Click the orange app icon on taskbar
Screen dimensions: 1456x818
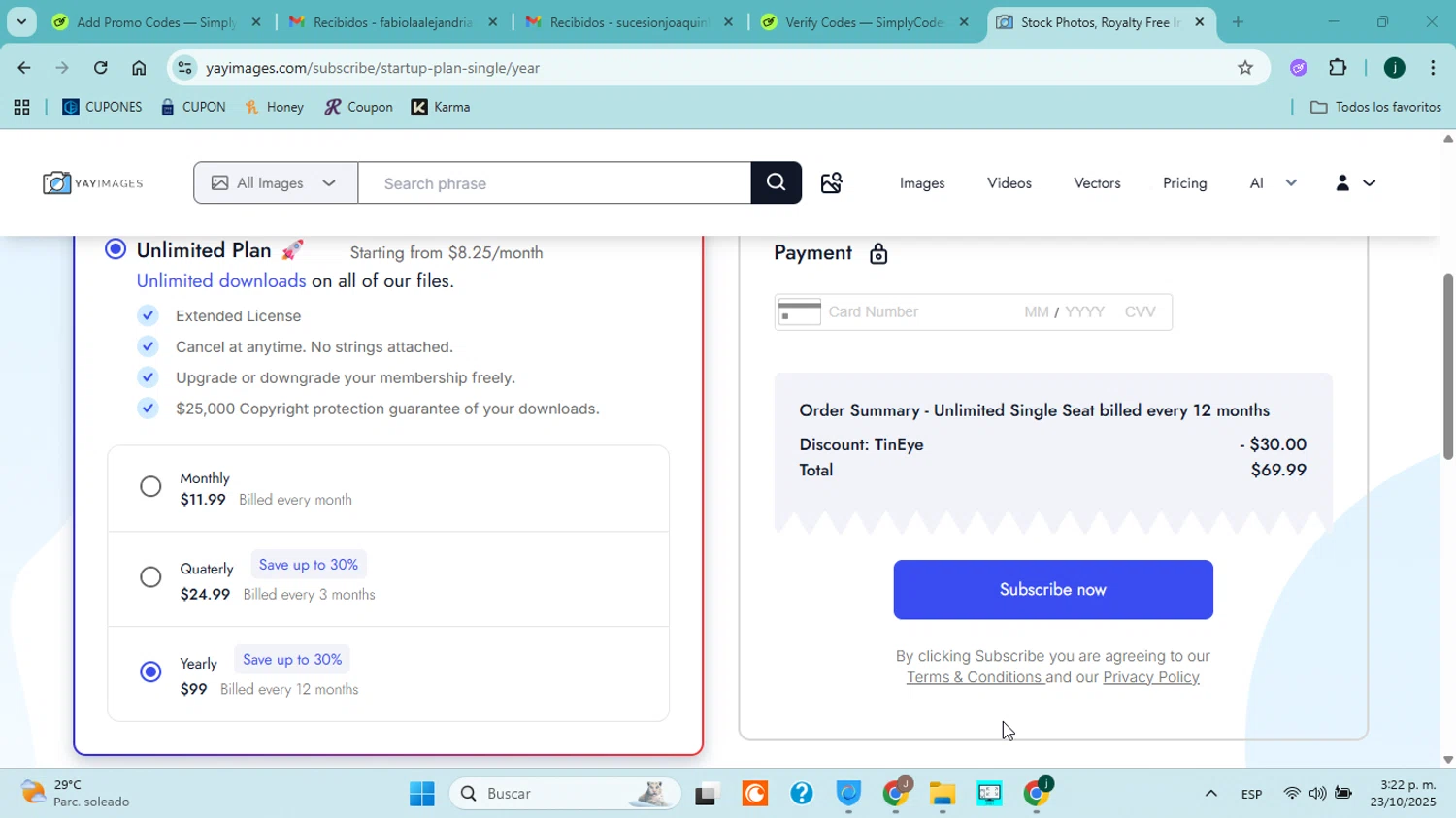click(x=755, y=794)
